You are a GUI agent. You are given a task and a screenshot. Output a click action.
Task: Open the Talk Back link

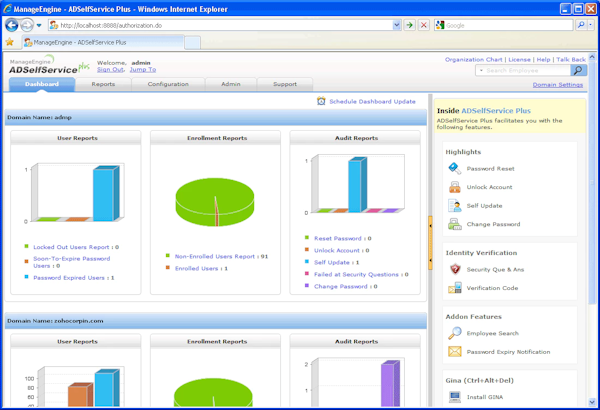coord(571,60)
